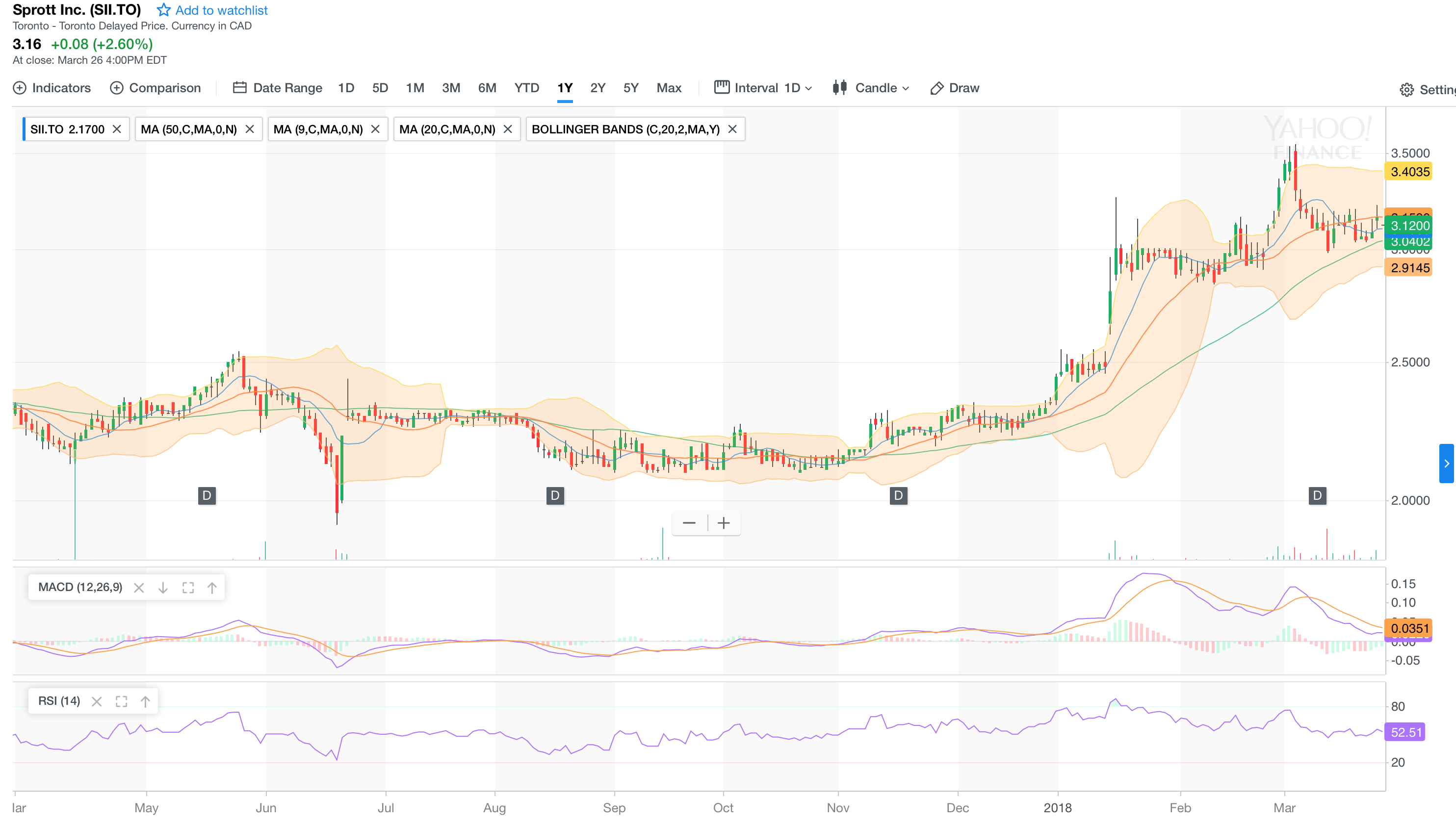Remove the MA 50 indicator chip

250,129
